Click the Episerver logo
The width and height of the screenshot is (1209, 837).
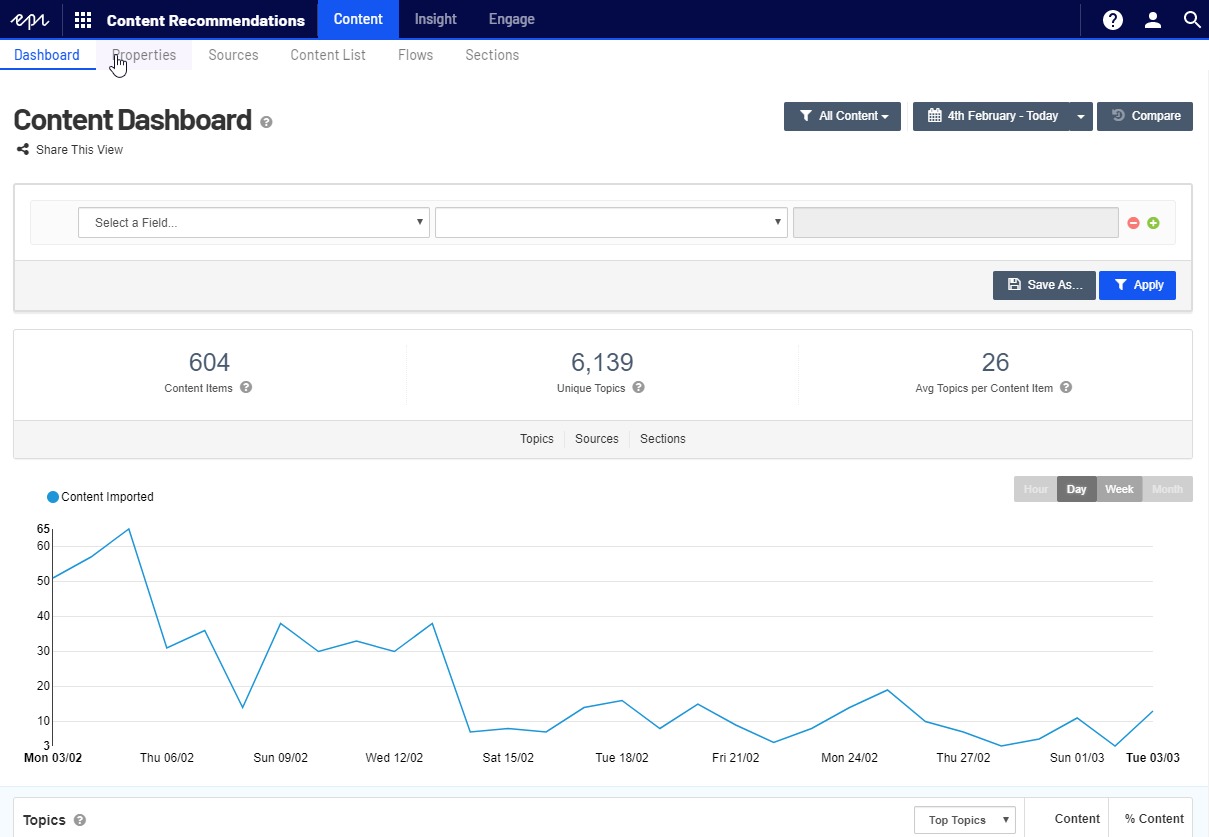(30, 20)
